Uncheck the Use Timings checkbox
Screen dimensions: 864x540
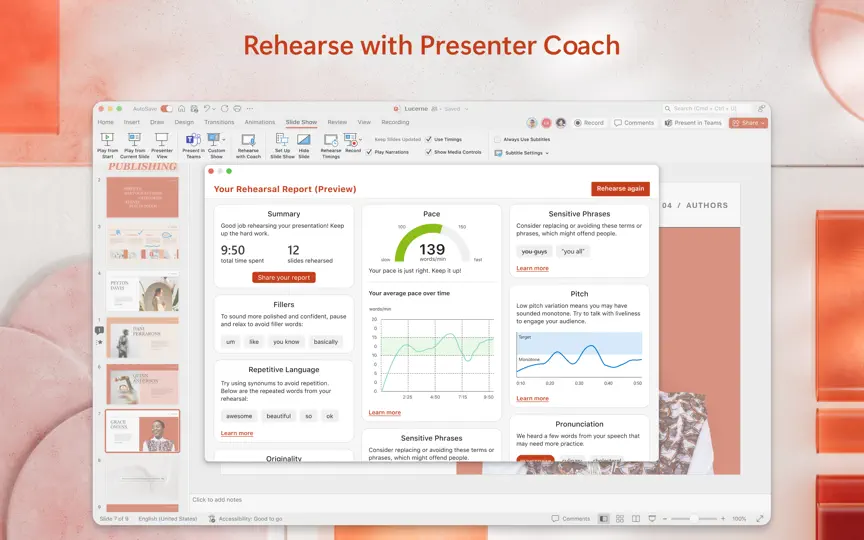tap(429, 139)
